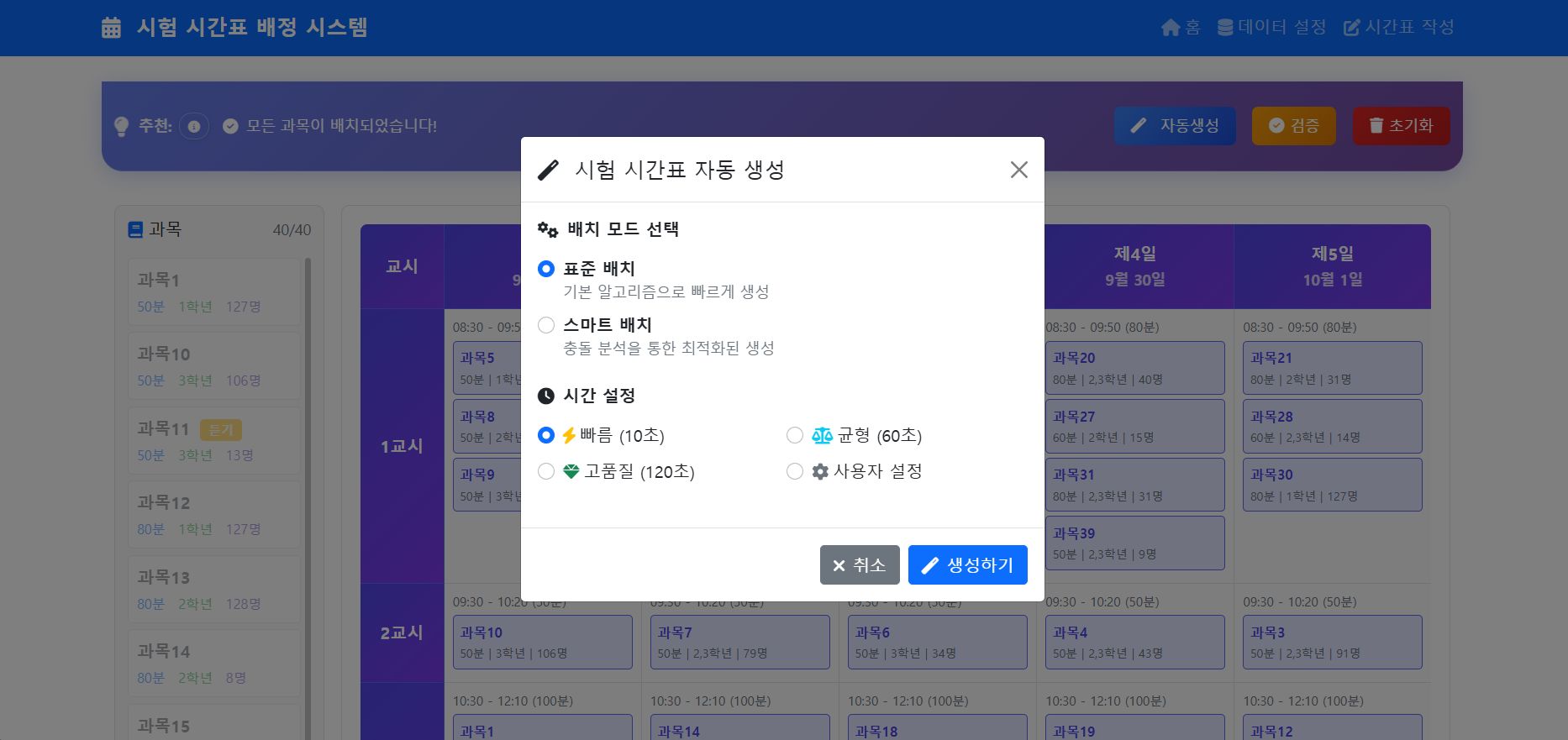
Task: Click the check circle icon on 검증
Action: (x=1276, y=125)
